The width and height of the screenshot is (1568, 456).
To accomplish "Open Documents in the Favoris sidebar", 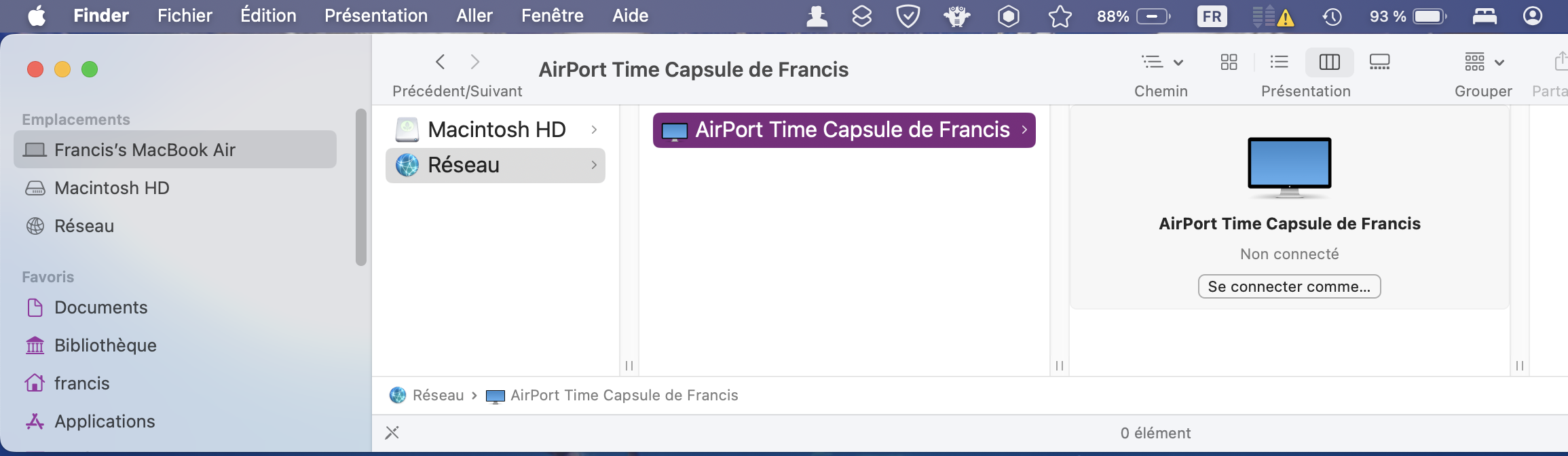I will (x=100, y=307).
